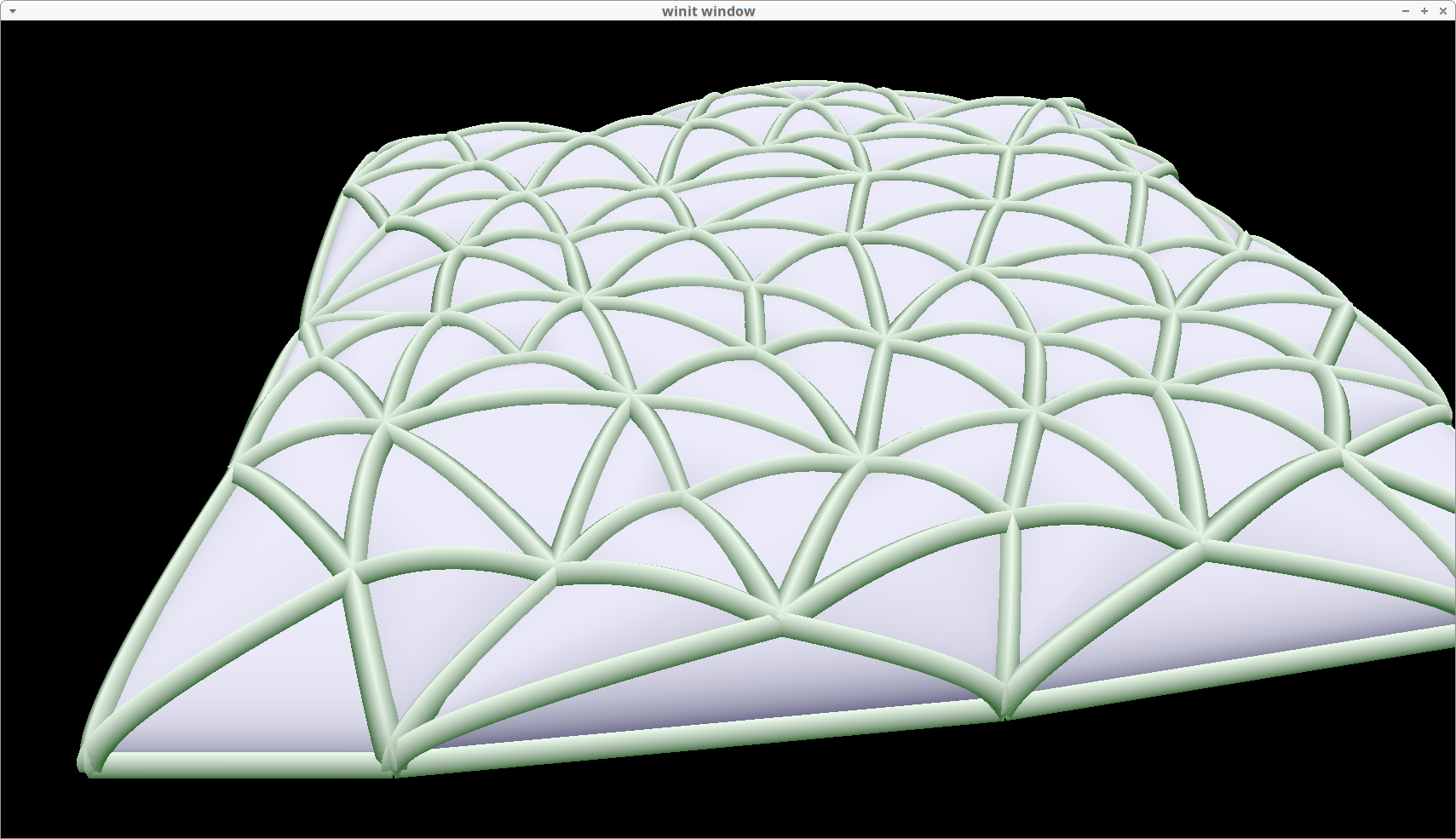This screenshot has width=1456, height=839.
Task: Close the winit window
Action: (1443, 11)
